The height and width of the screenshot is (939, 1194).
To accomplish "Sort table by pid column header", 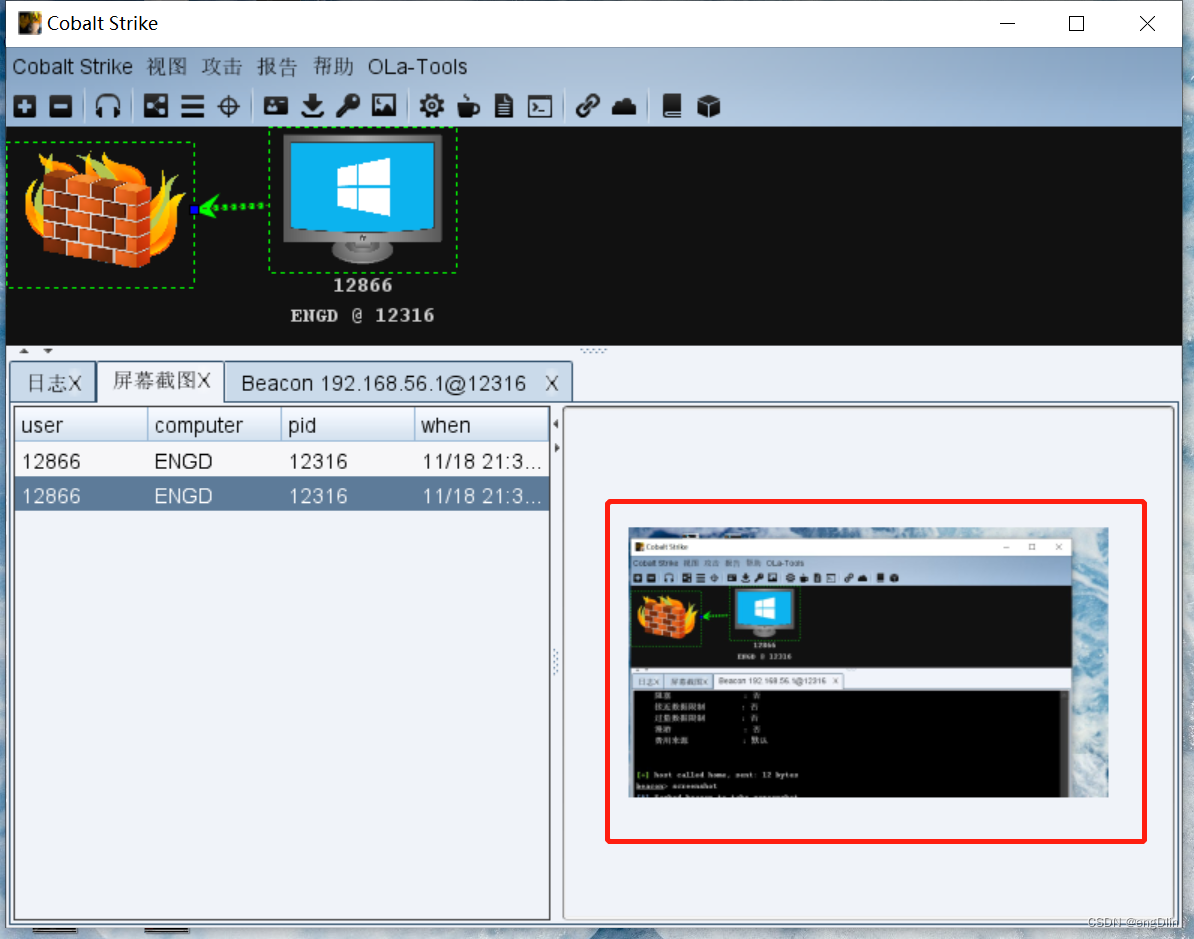I will 347,425.
